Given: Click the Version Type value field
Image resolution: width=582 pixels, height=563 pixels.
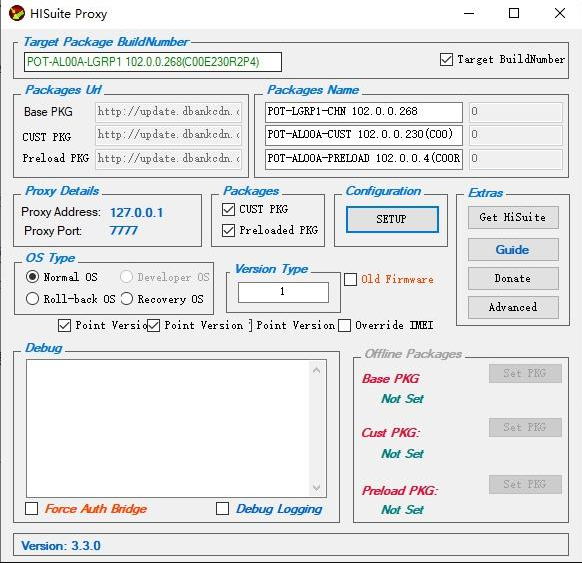Looking at the screenshot, I should pyautogui.click(x=283, y=292).
